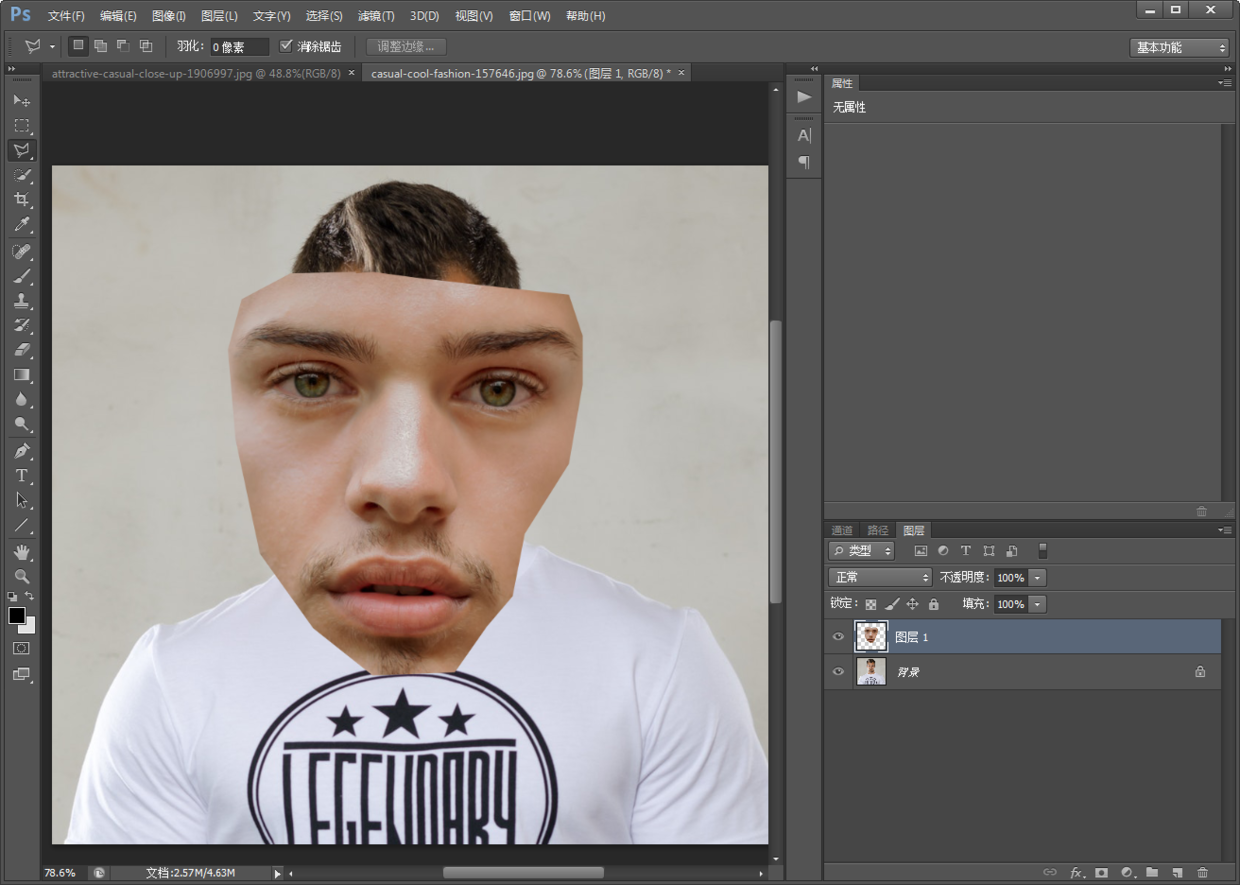Image resolution: width=1240 pixels, height=885 pixels.
Task: Select the Move tool
Action: pyautogui.click(x=21, y=101)
